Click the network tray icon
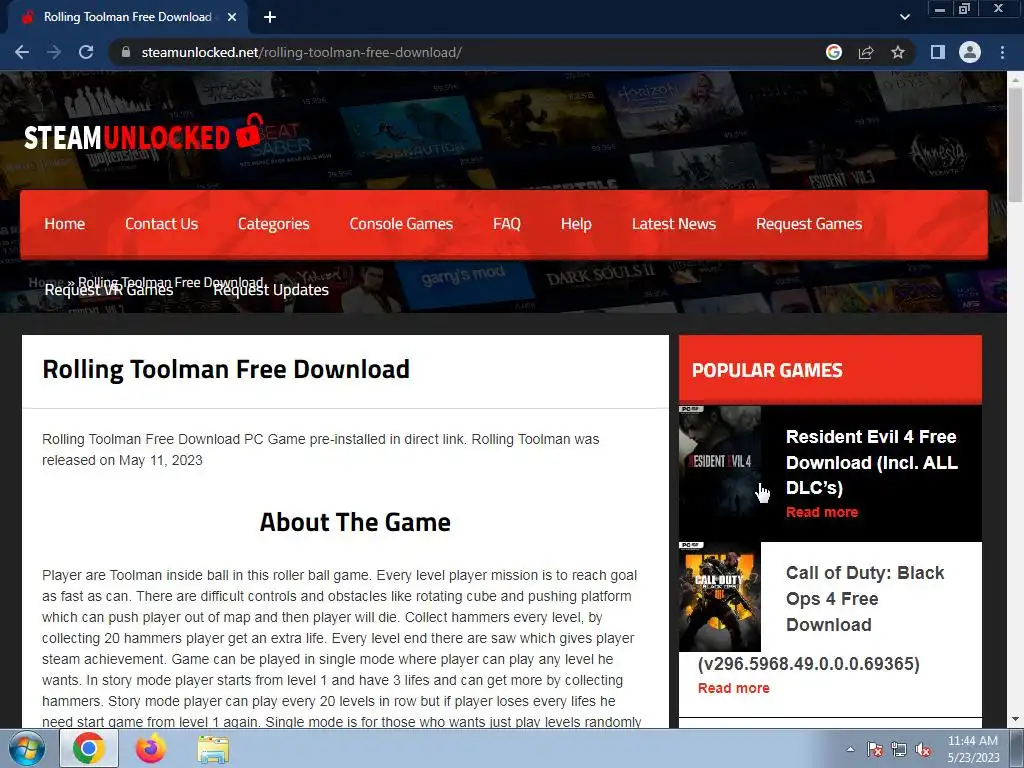Screen dimensions: 1024x768 click(899, 749)
